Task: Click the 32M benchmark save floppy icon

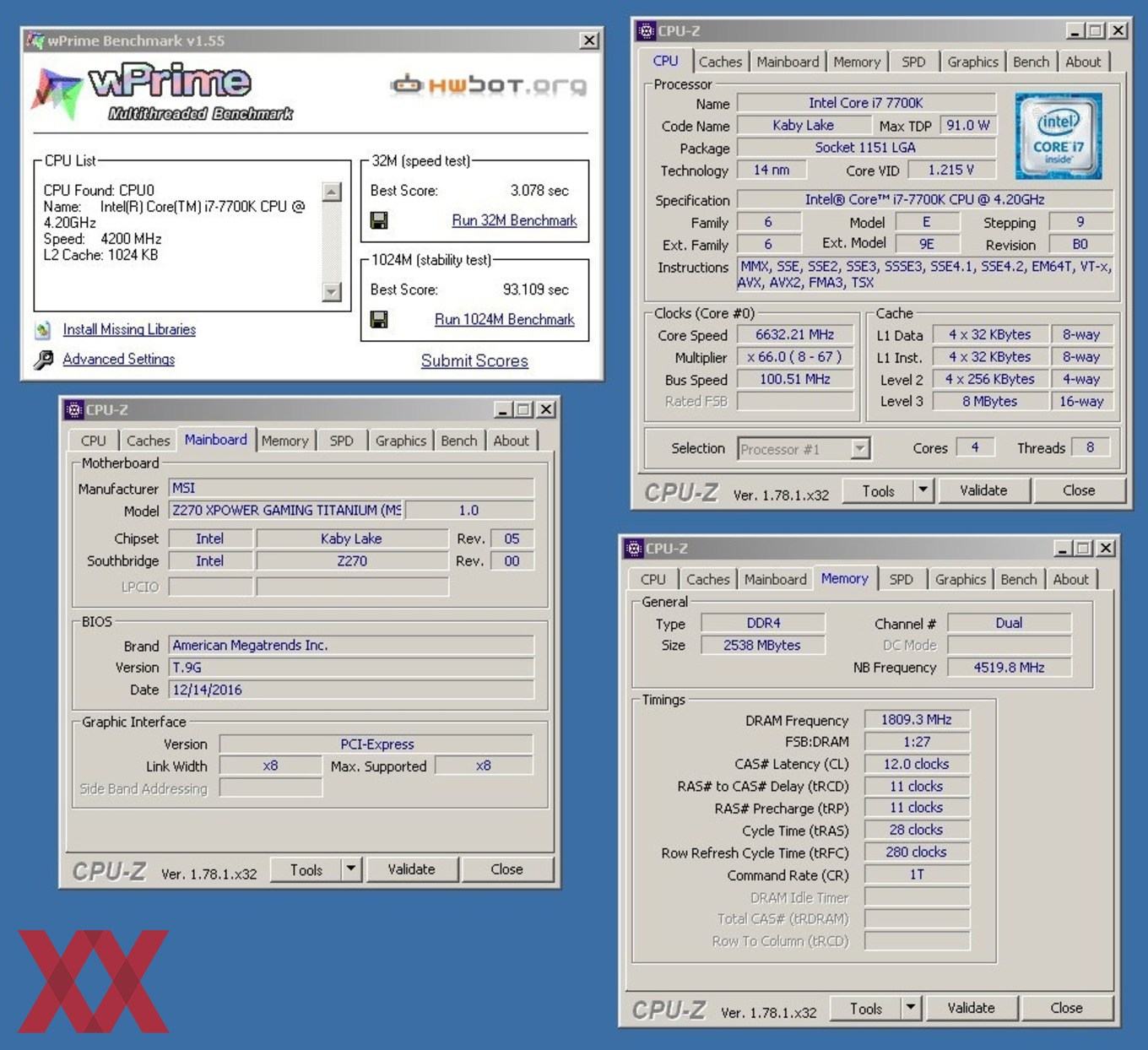Action: (x=379, y=221)
